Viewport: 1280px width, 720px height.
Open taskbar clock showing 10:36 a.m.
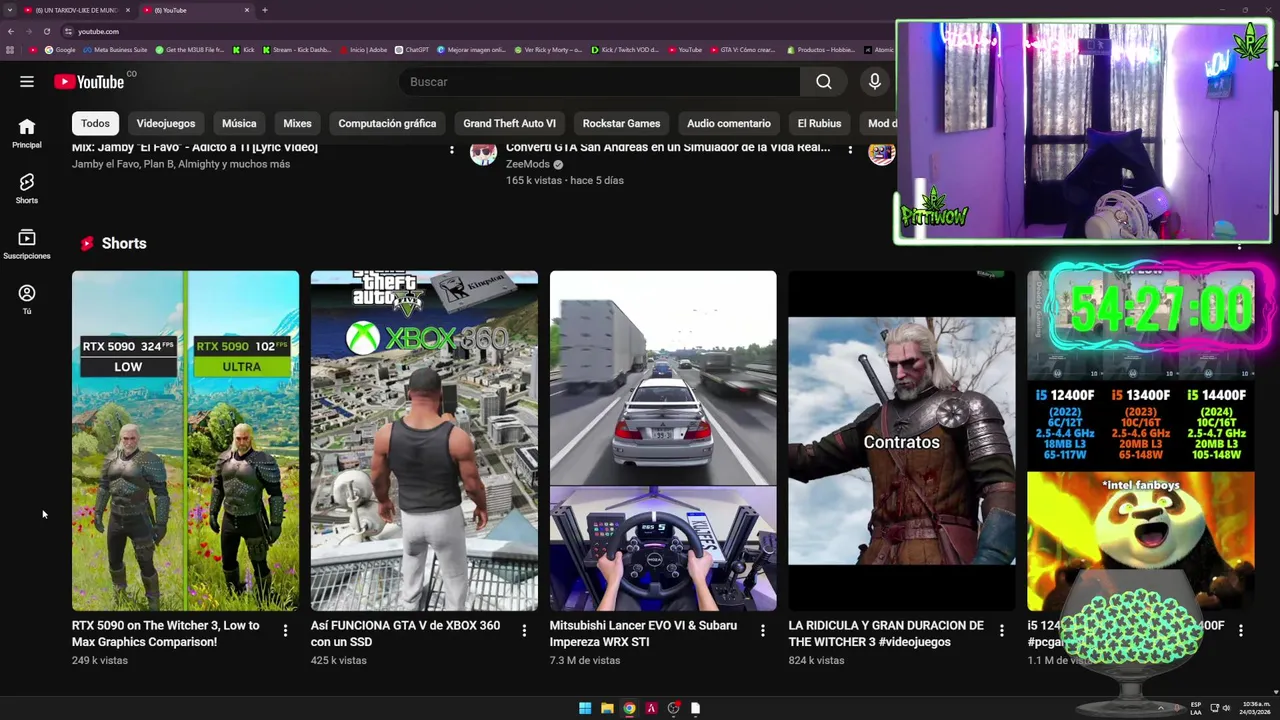pos(1256,708)
